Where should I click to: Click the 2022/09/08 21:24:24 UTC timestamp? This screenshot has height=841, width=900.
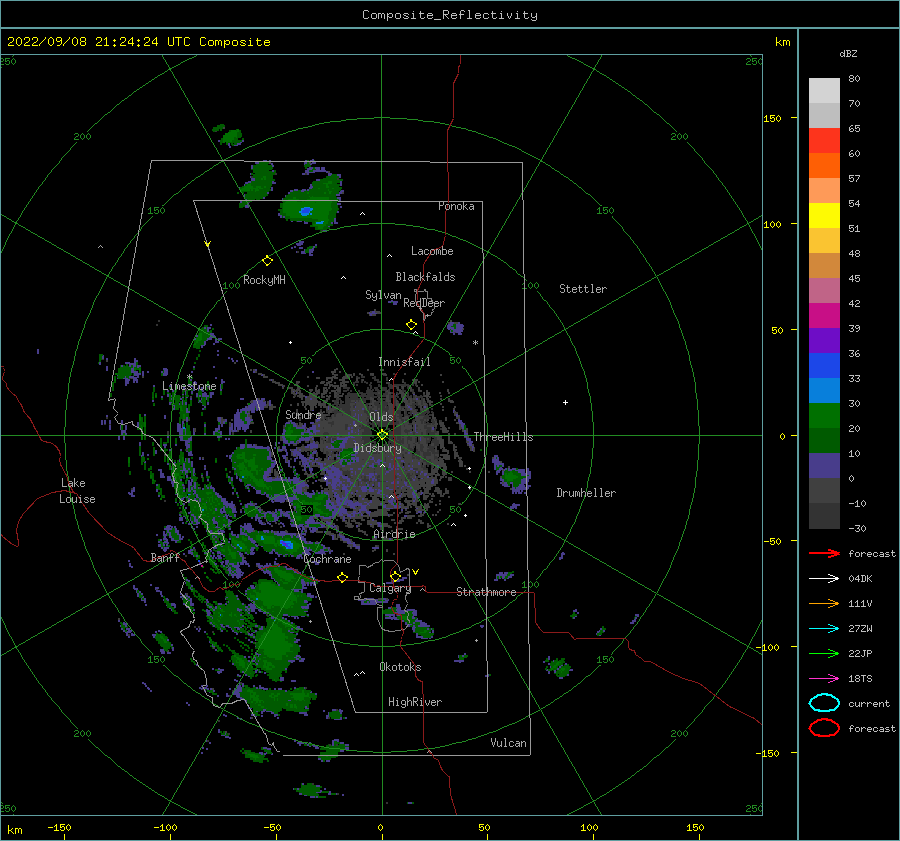point(101,42)
